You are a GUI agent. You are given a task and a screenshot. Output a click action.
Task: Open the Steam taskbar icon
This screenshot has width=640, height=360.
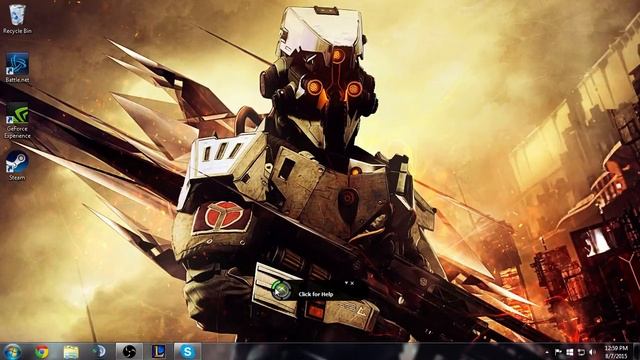[x=100, y=351]
